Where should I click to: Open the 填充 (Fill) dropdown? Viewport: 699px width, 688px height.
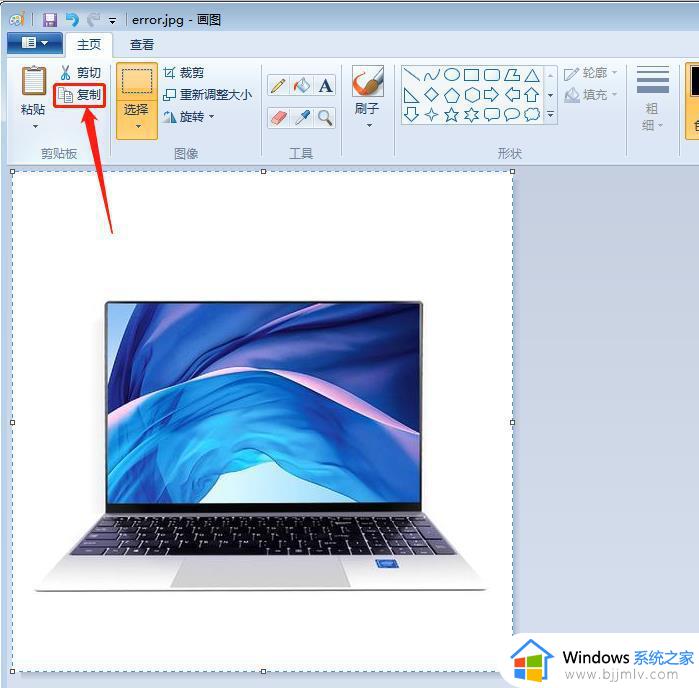pyautogui.click(x=590, y=95)
